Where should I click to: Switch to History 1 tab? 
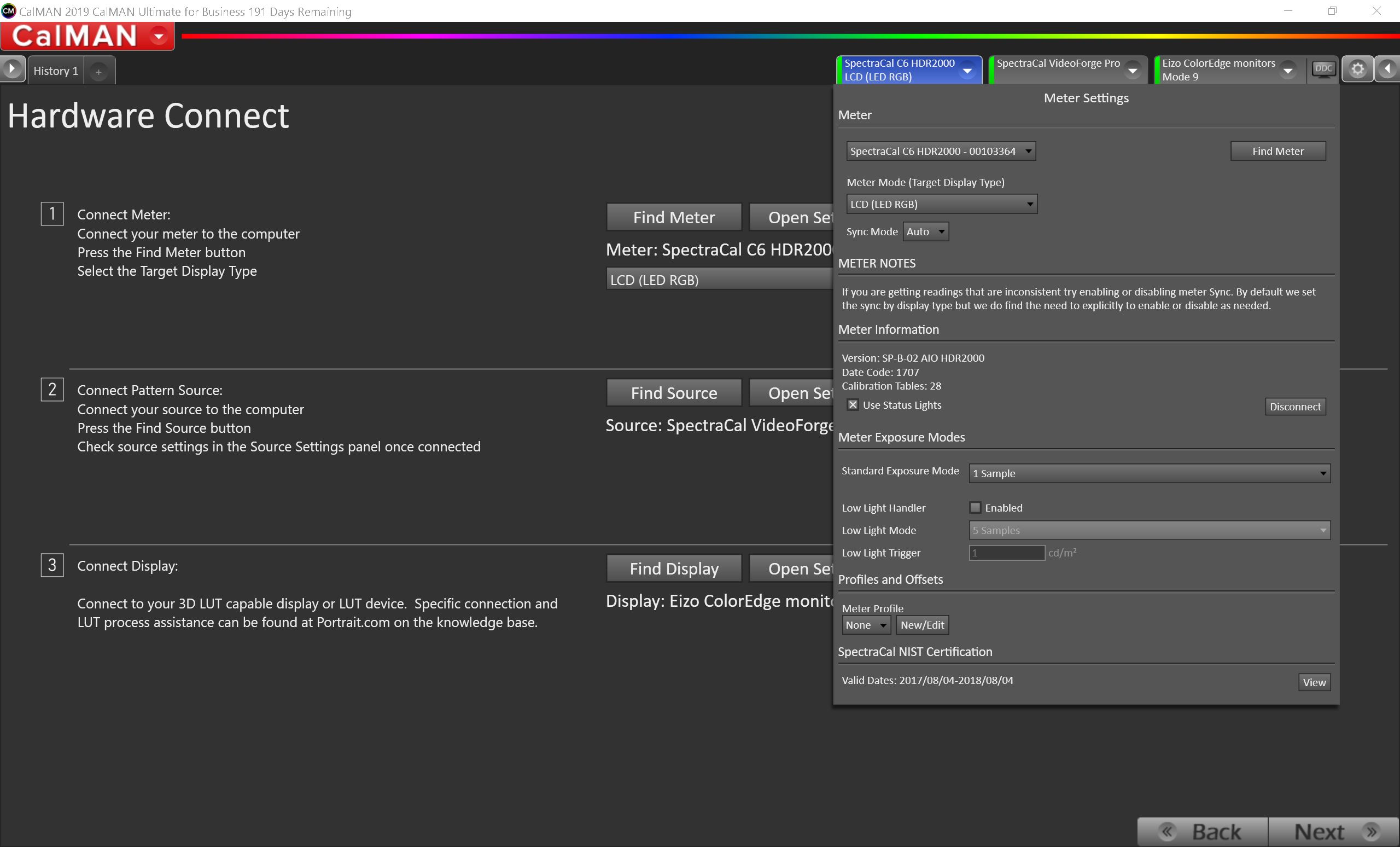tap(56, 71)
